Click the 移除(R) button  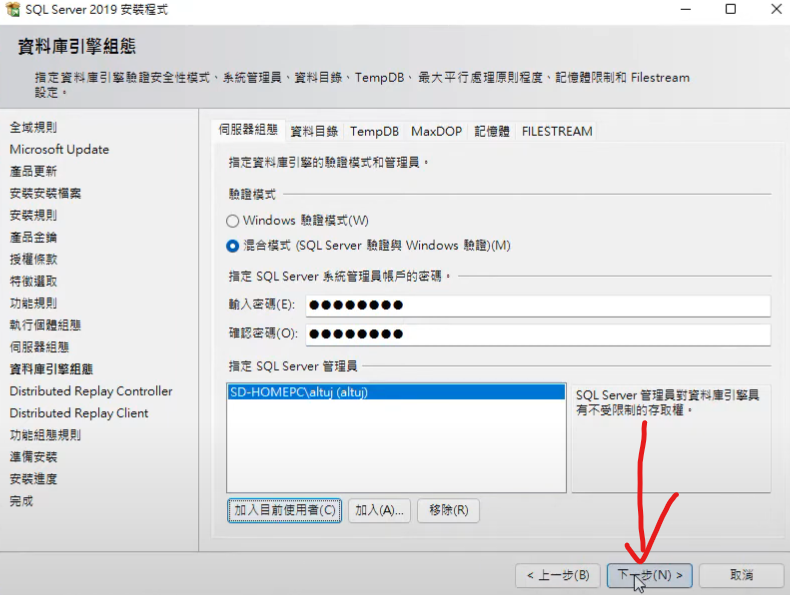click(x=448, y=510)
